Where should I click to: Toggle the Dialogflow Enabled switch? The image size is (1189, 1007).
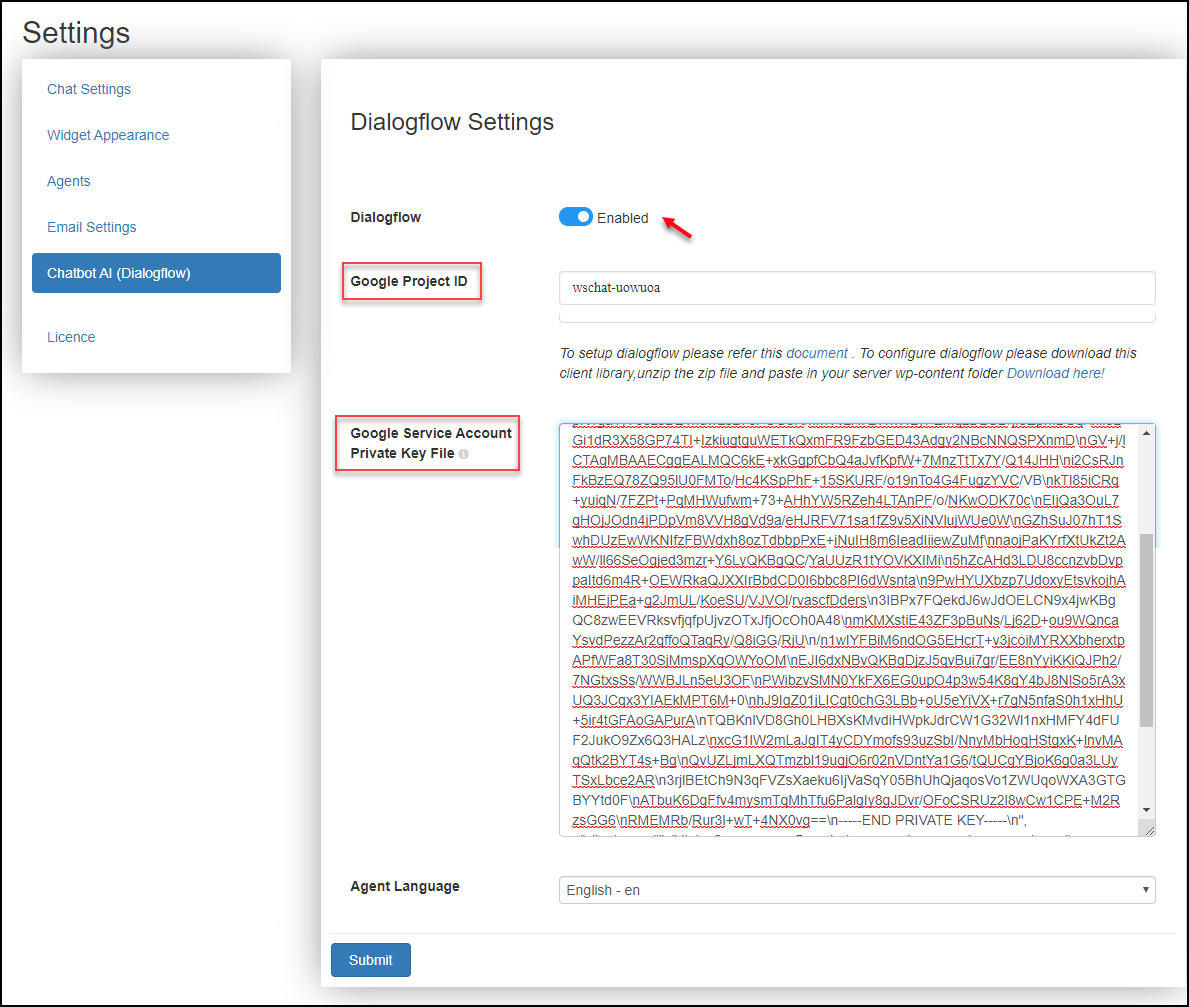576,217
